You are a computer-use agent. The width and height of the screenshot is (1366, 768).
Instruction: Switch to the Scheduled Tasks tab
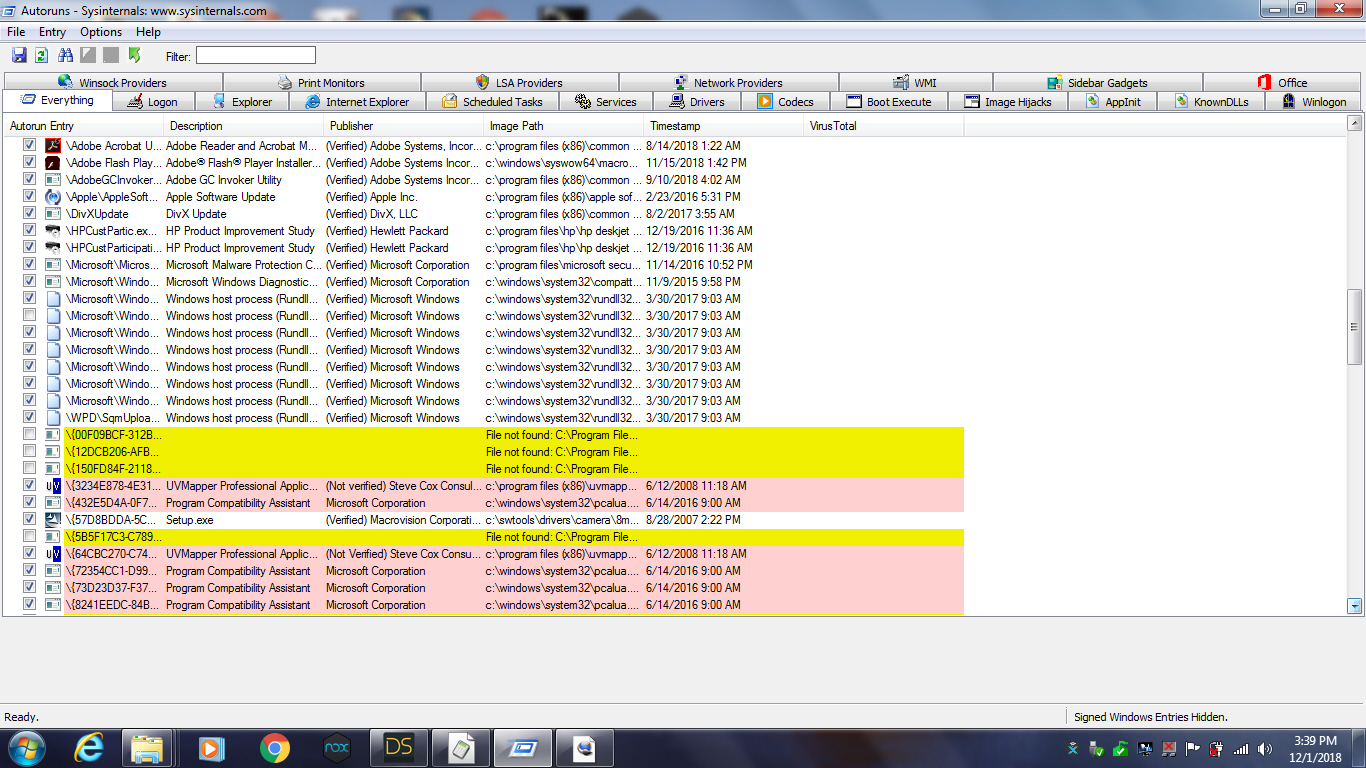(492, 102)
